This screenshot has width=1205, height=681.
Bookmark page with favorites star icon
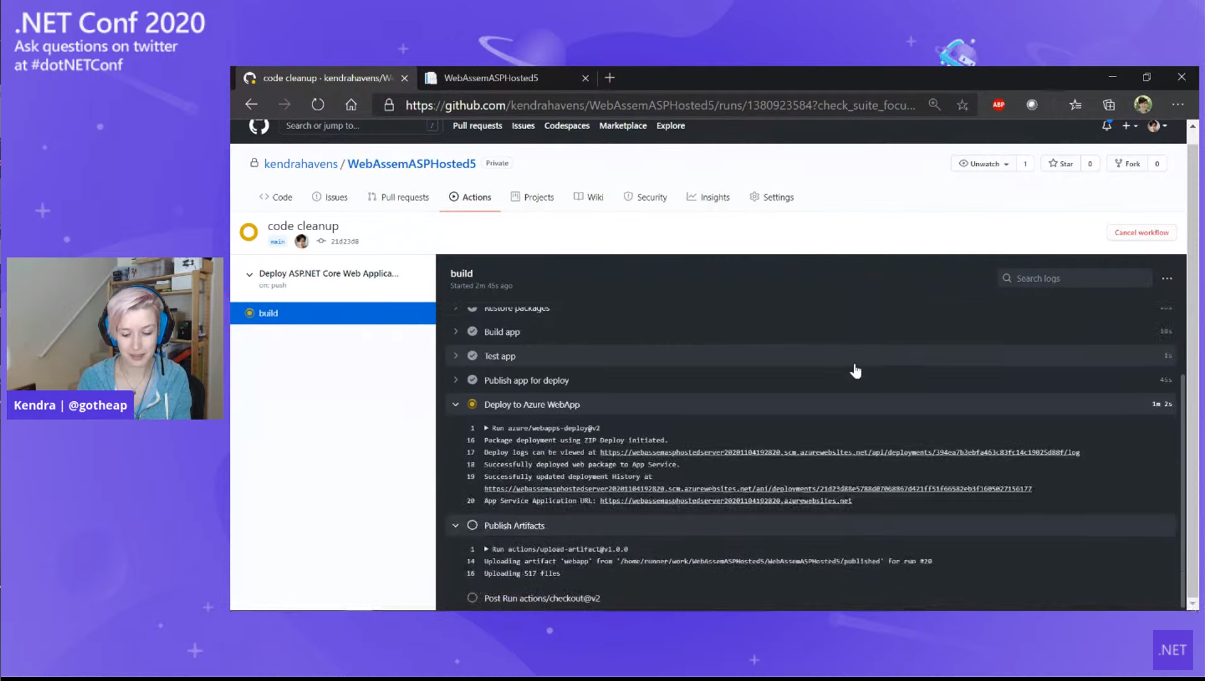tap(962, 105)
